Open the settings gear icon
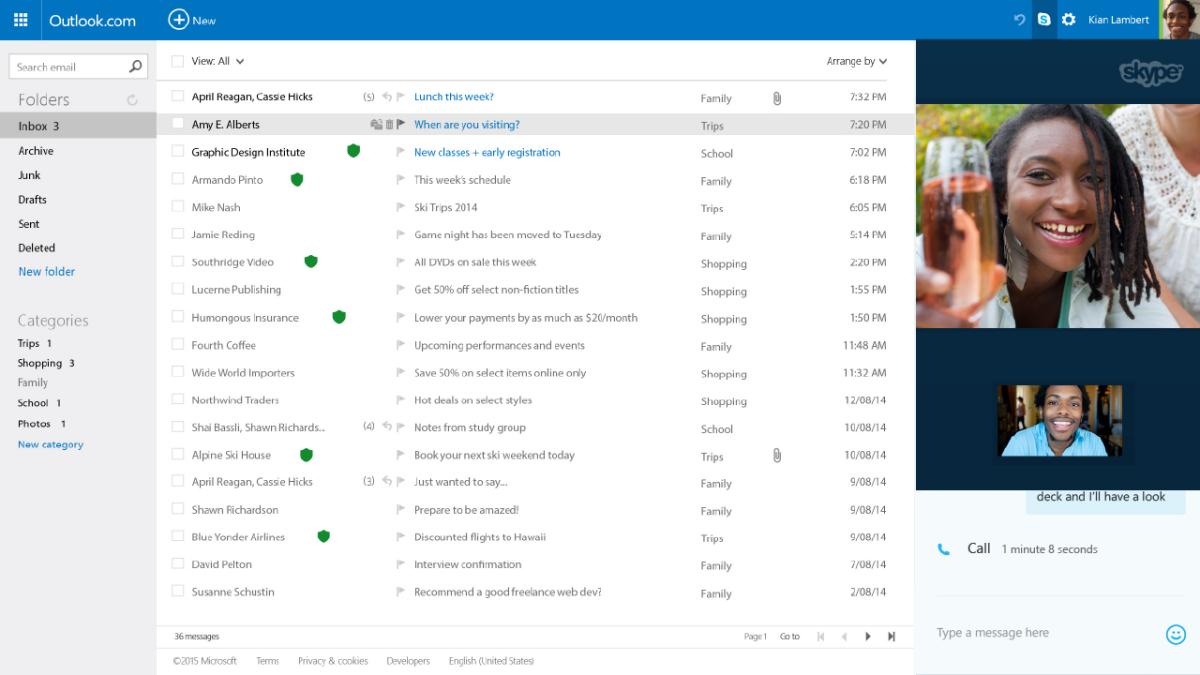This screenshot has height=675, width=1200. pos(1068,20)
